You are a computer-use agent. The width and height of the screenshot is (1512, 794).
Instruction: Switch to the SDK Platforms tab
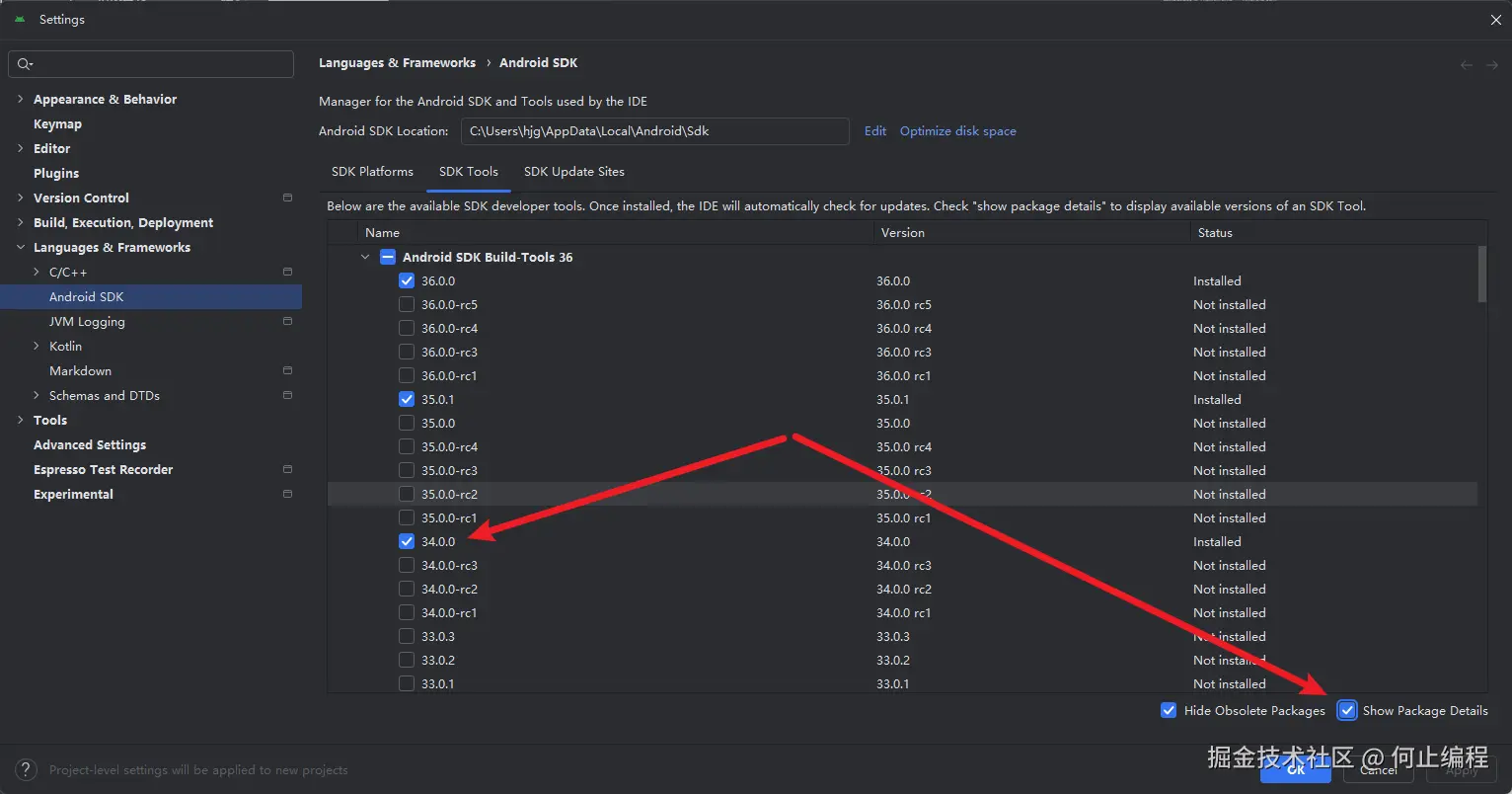click(x=372, y=172)
